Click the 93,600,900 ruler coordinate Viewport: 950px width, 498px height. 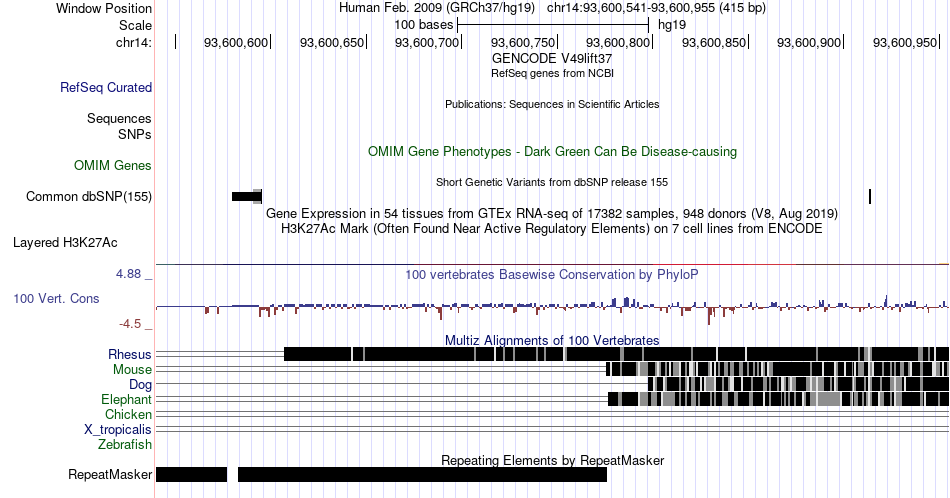click(x=809, y=42)
